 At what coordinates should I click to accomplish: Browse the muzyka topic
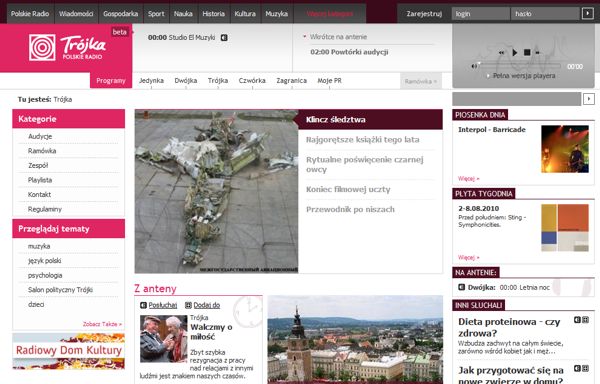(x=39, y=246)
